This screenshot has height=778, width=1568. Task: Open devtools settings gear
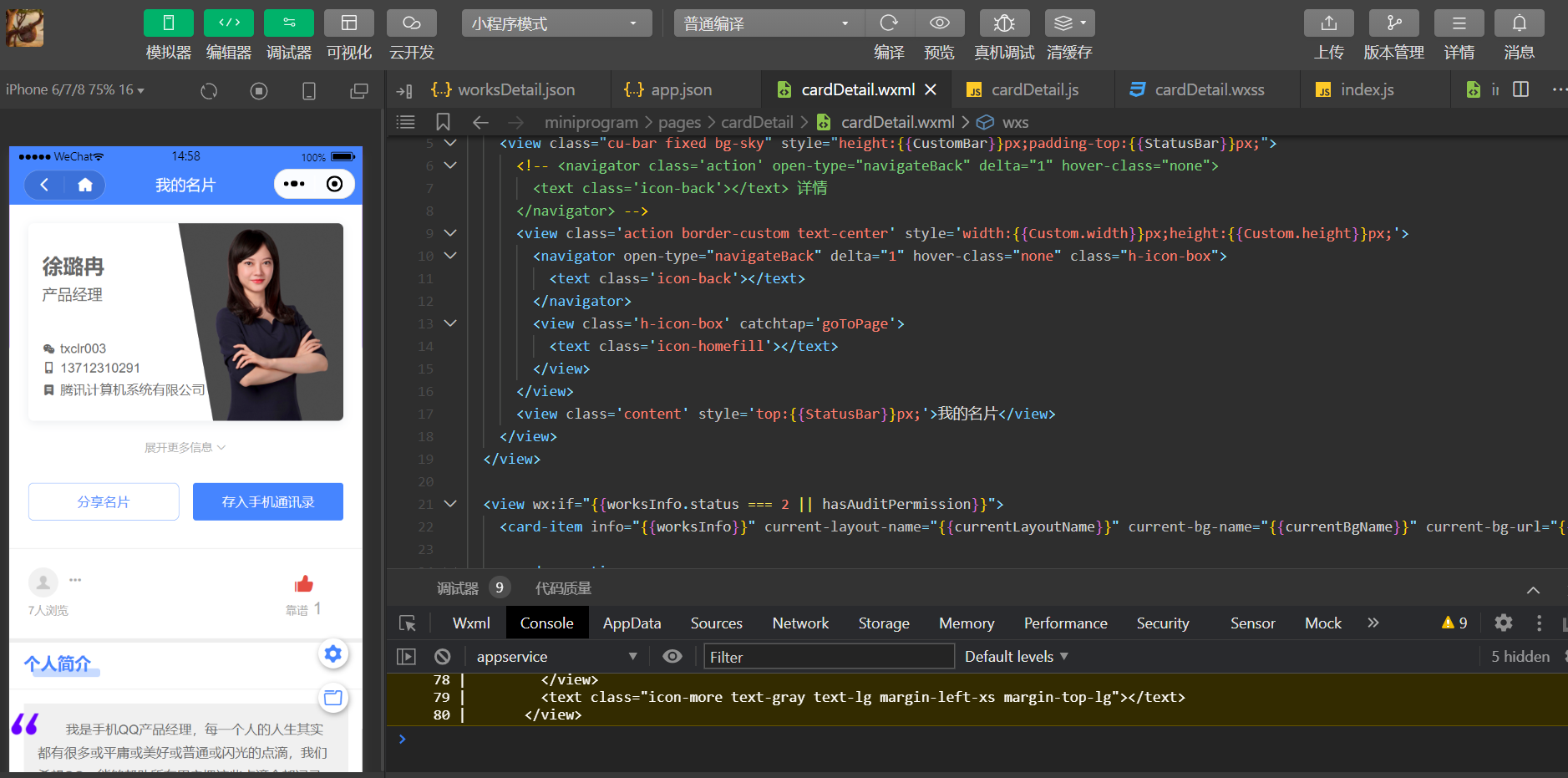[x=1504, y=623]
